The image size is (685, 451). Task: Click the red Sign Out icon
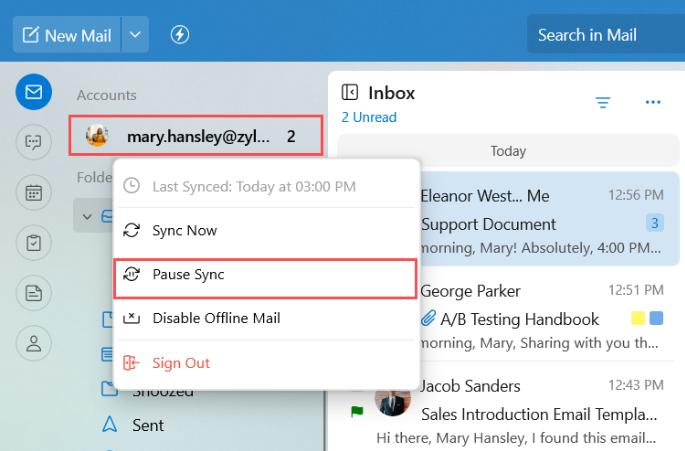click(x=131, y=363)
